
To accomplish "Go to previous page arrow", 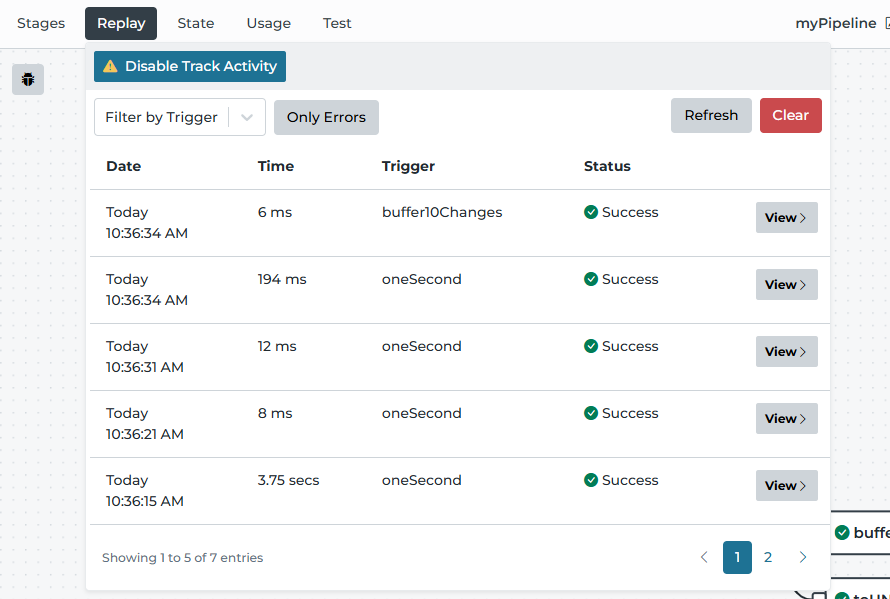I will [704, 558].
